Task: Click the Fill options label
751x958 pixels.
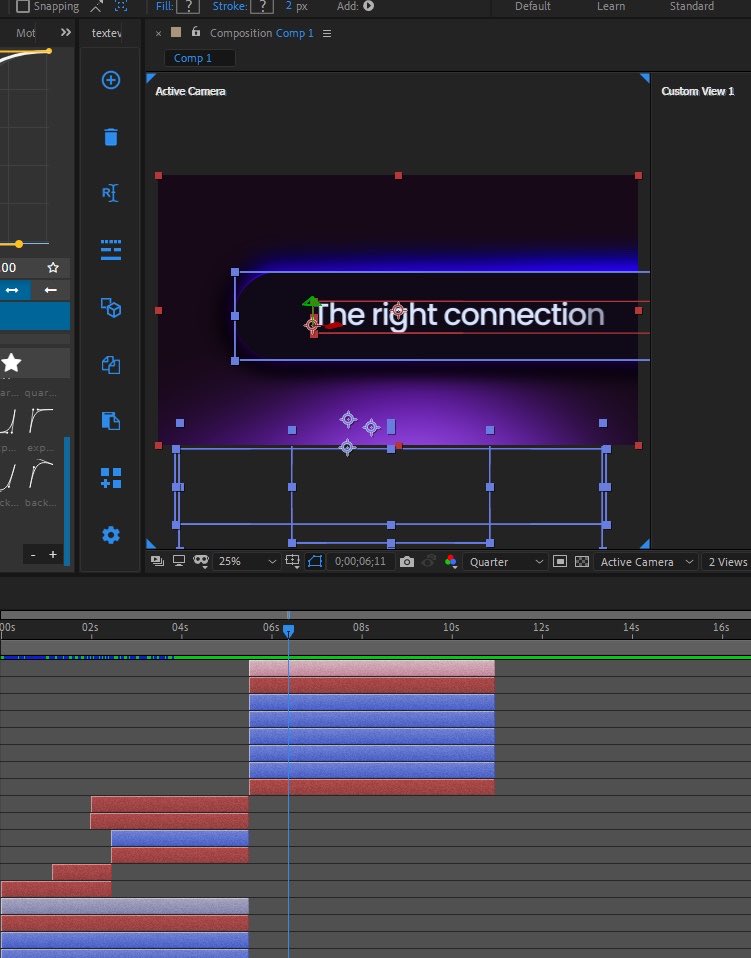Action: click(x=165, y=6)
